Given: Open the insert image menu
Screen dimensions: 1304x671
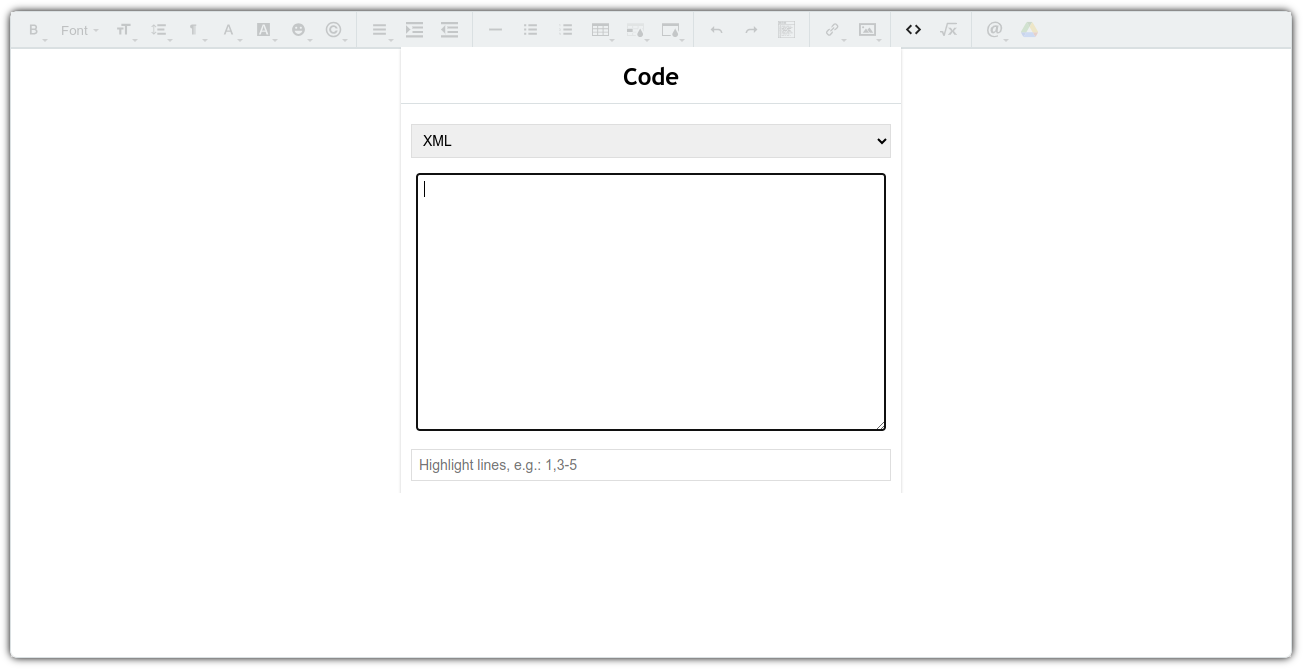Looking at the screenshot, I should (x=868, y=30).
